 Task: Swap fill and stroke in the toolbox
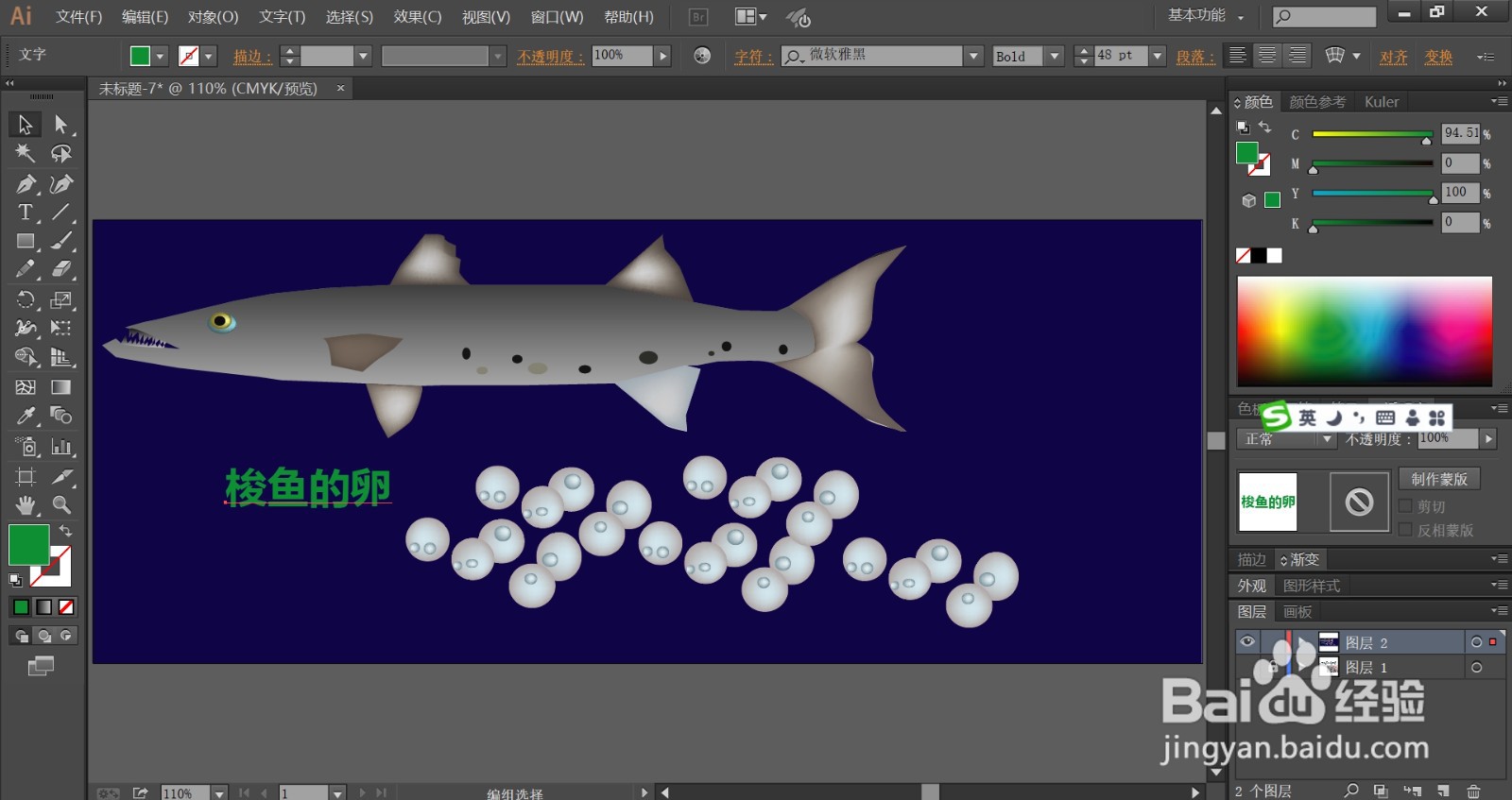[x=65, y=531]
